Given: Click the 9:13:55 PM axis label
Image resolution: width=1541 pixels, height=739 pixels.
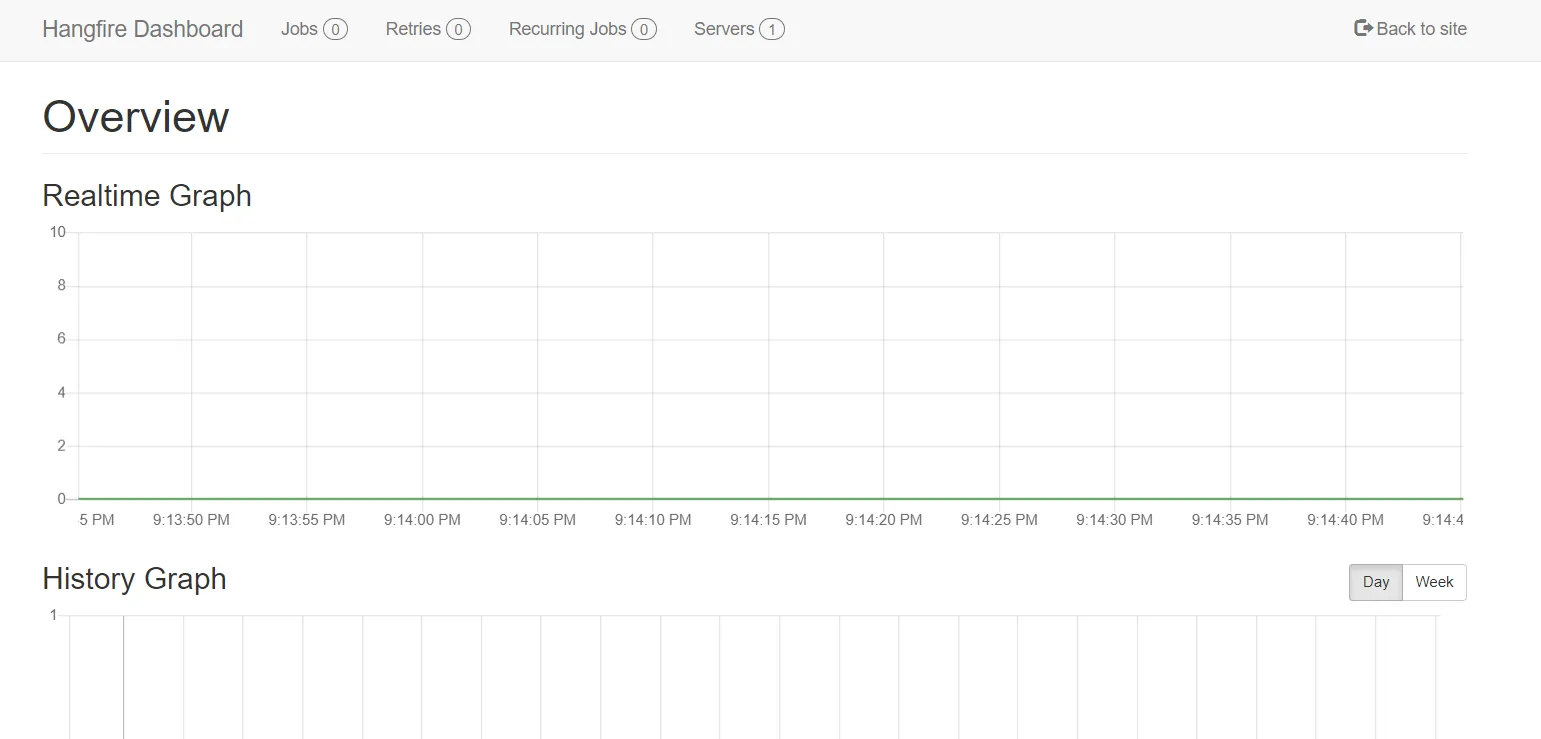Looking at the screenshot, I should [307, 520].
